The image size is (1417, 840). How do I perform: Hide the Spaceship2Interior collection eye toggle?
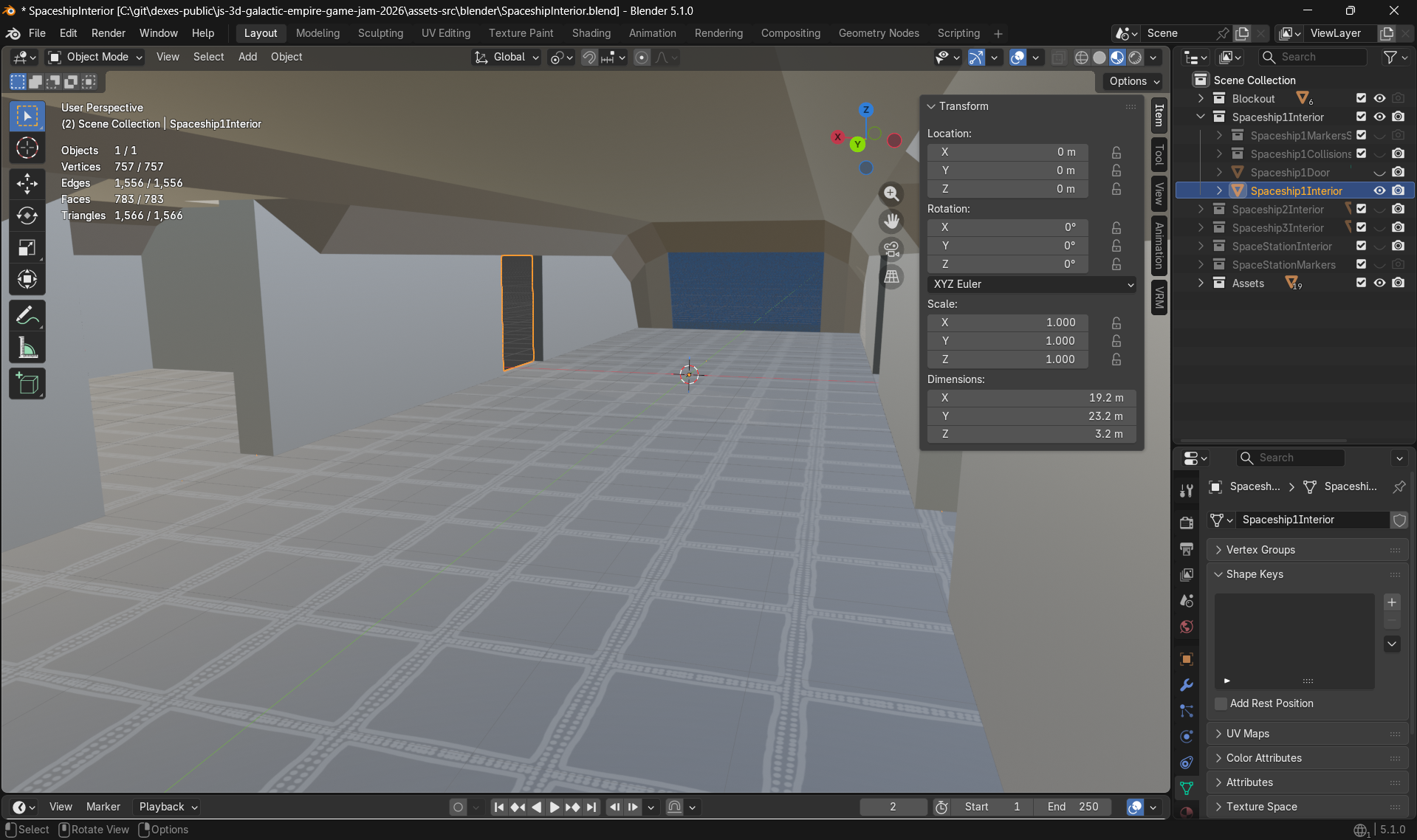(x=1379, y=209)
